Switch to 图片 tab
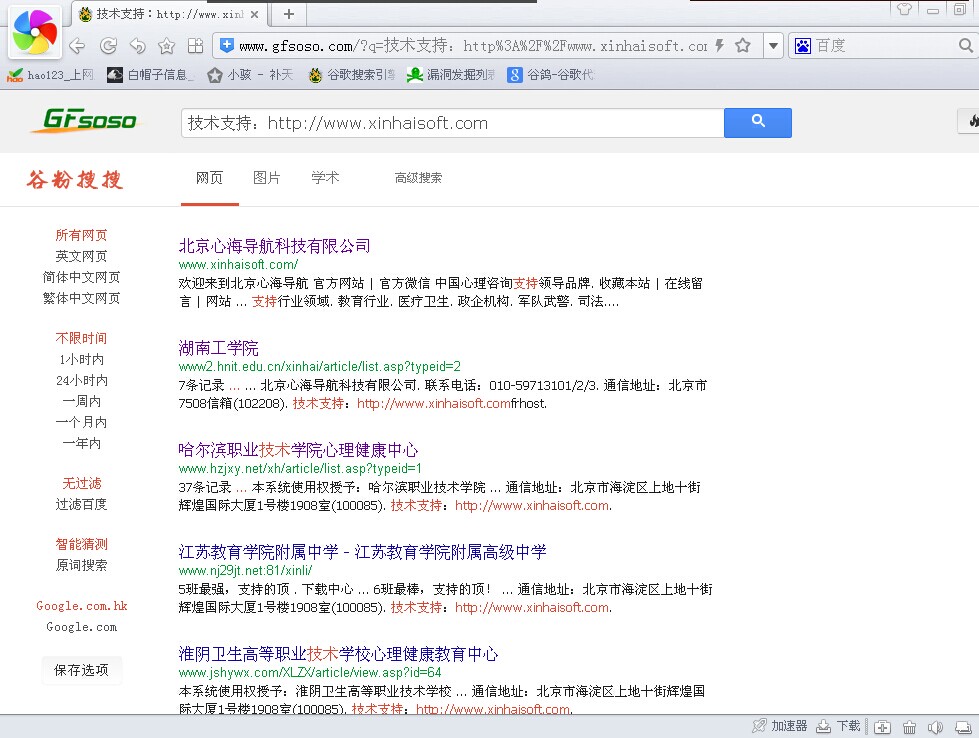This screenshot has height=738, width=979. click(267, 178)
